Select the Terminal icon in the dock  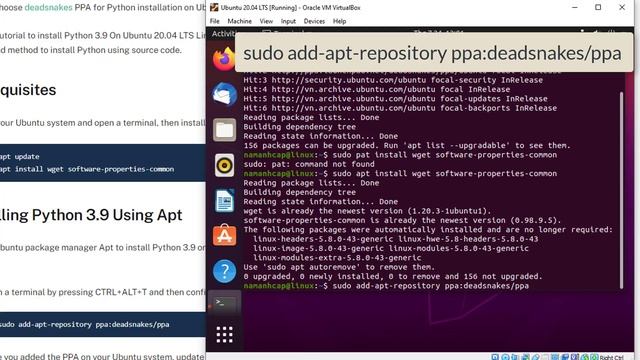(224, 304)
